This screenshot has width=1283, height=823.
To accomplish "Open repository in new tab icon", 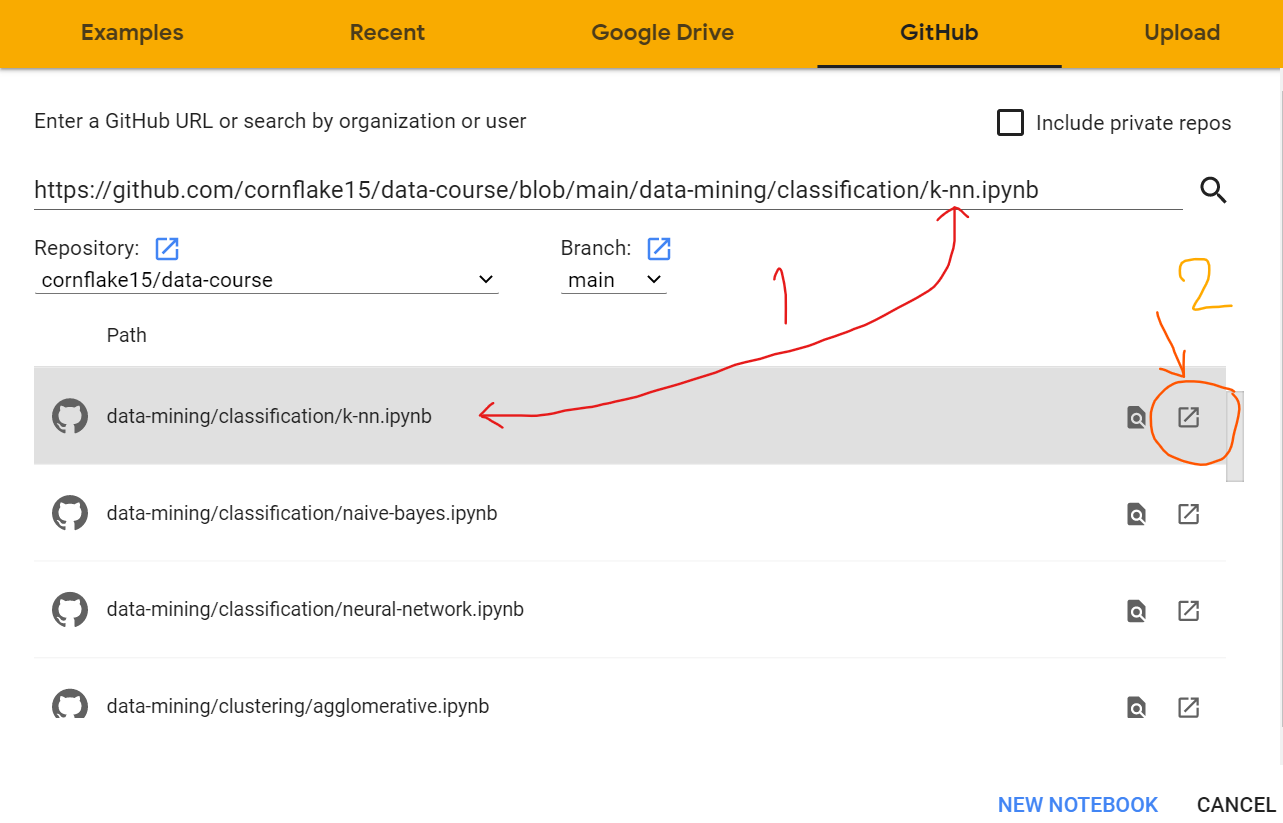I will pyautogui.click(x=167, y=248).
